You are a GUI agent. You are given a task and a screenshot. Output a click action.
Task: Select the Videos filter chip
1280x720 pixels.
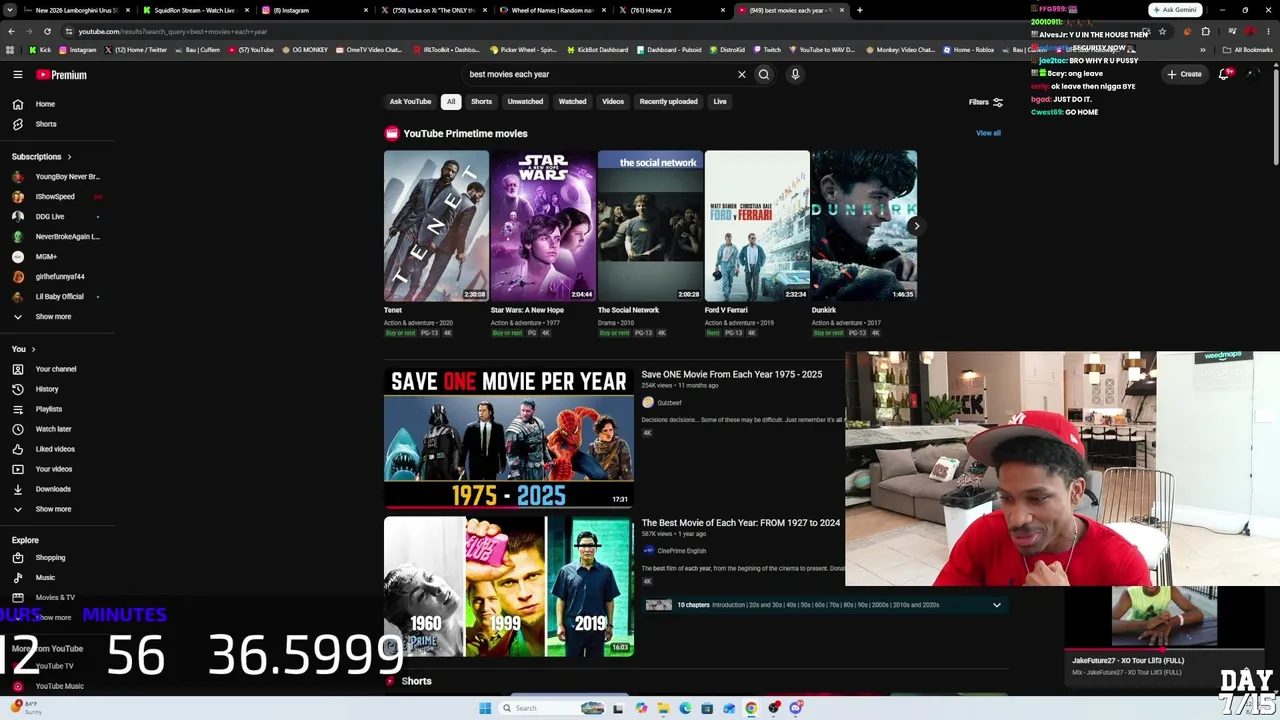click(613, 101)
